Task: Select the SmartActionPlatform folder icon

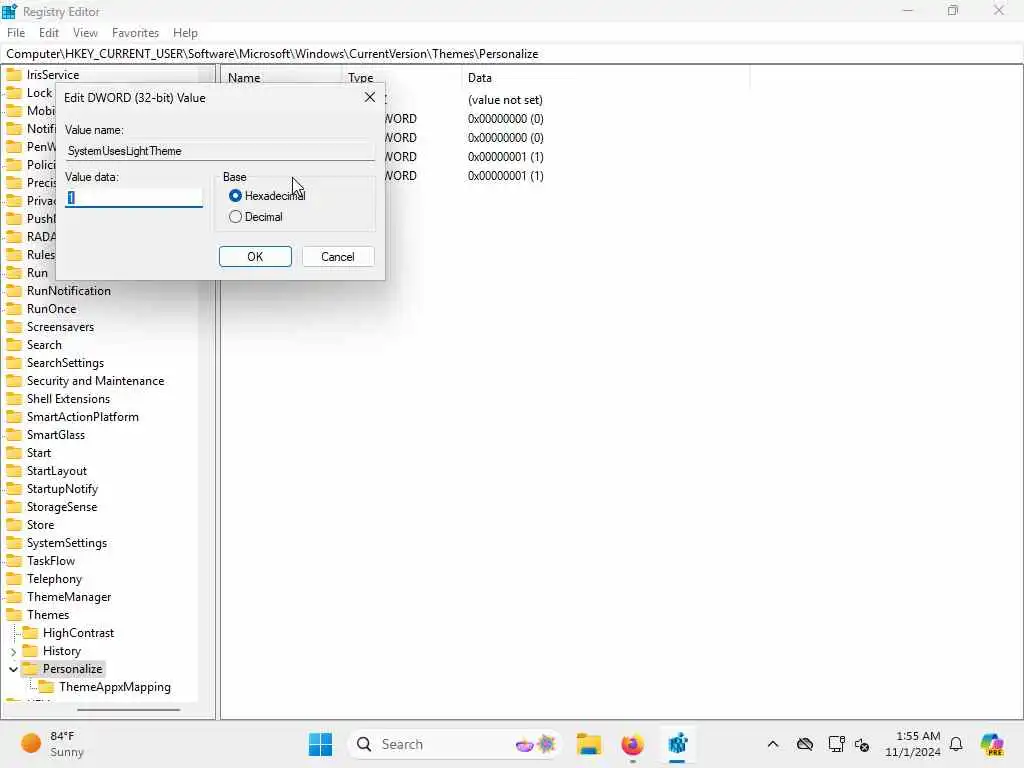Action: (x=14, y=417)
